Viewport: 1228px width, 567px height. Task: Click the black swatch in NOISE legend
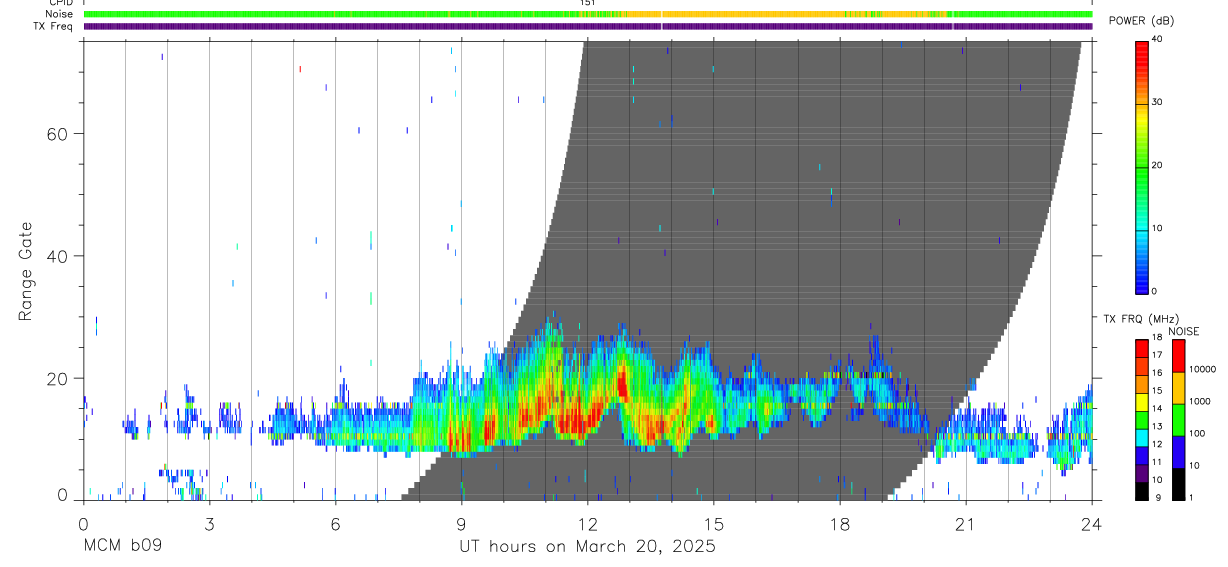[x=1179, y=484]
